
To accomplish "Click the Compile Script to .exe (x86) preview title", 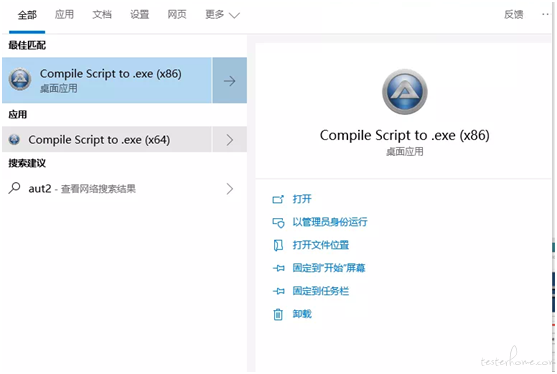I will [405, 135].
